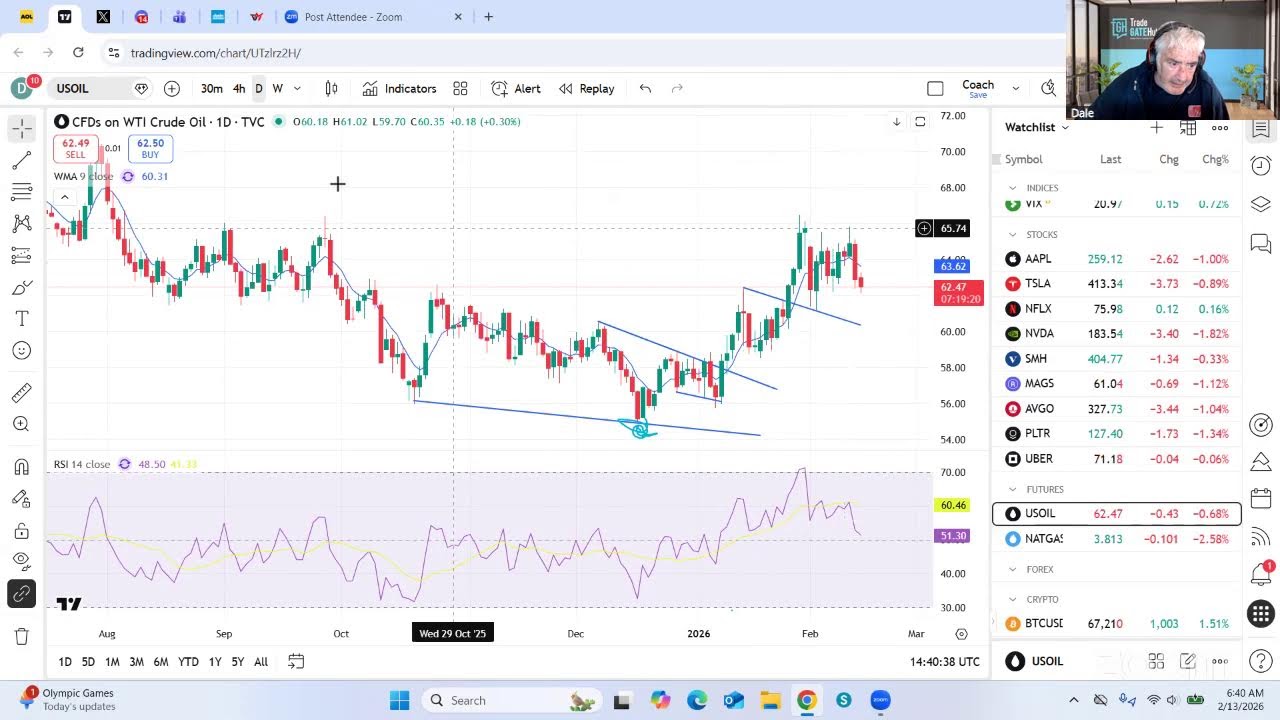The image size is (1280, 720).
Task: Select the NATGAS watchlist row
Action: 1117,539
